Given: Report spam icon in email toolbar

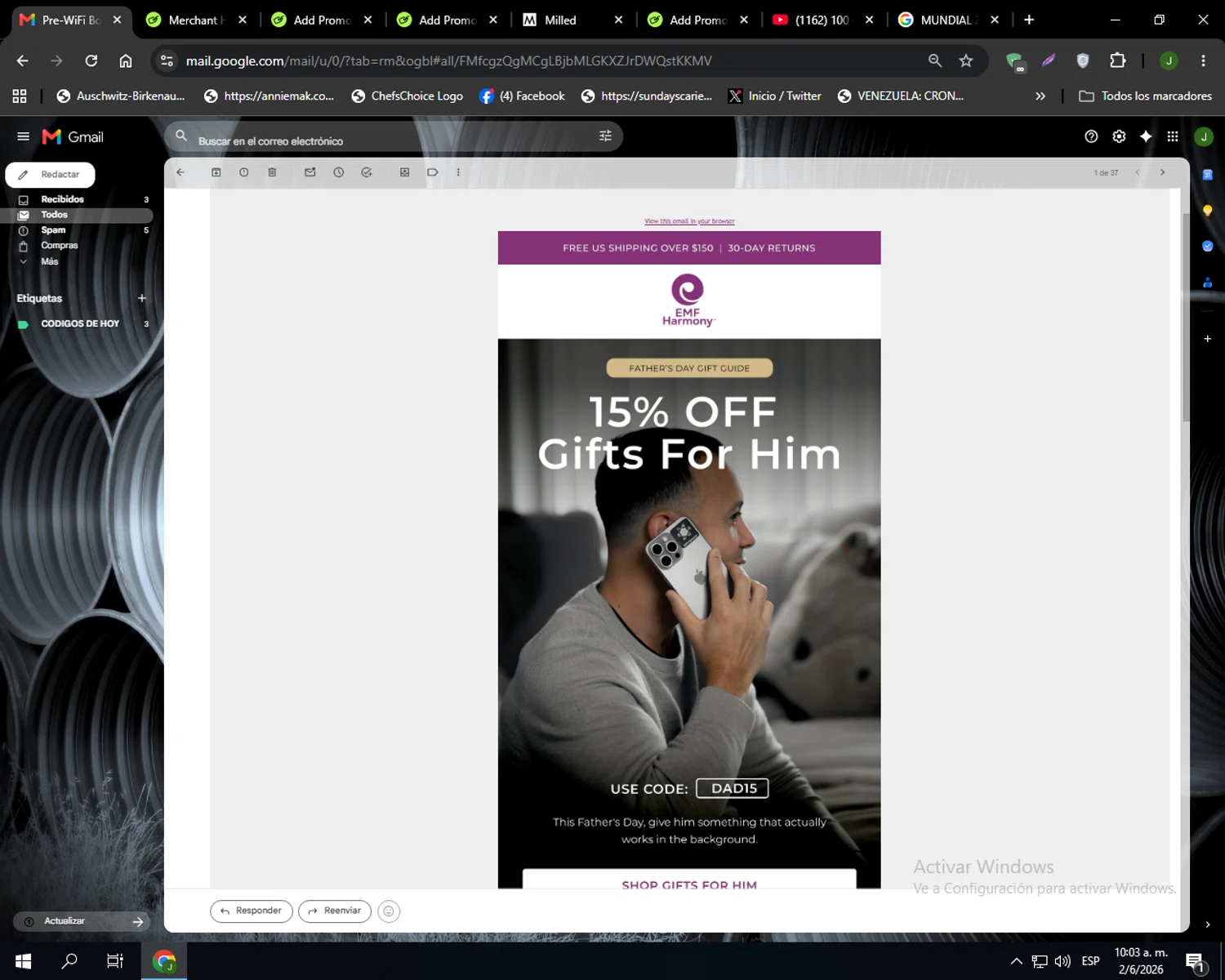Looking at the screenshot, I should tap(244, 172).
